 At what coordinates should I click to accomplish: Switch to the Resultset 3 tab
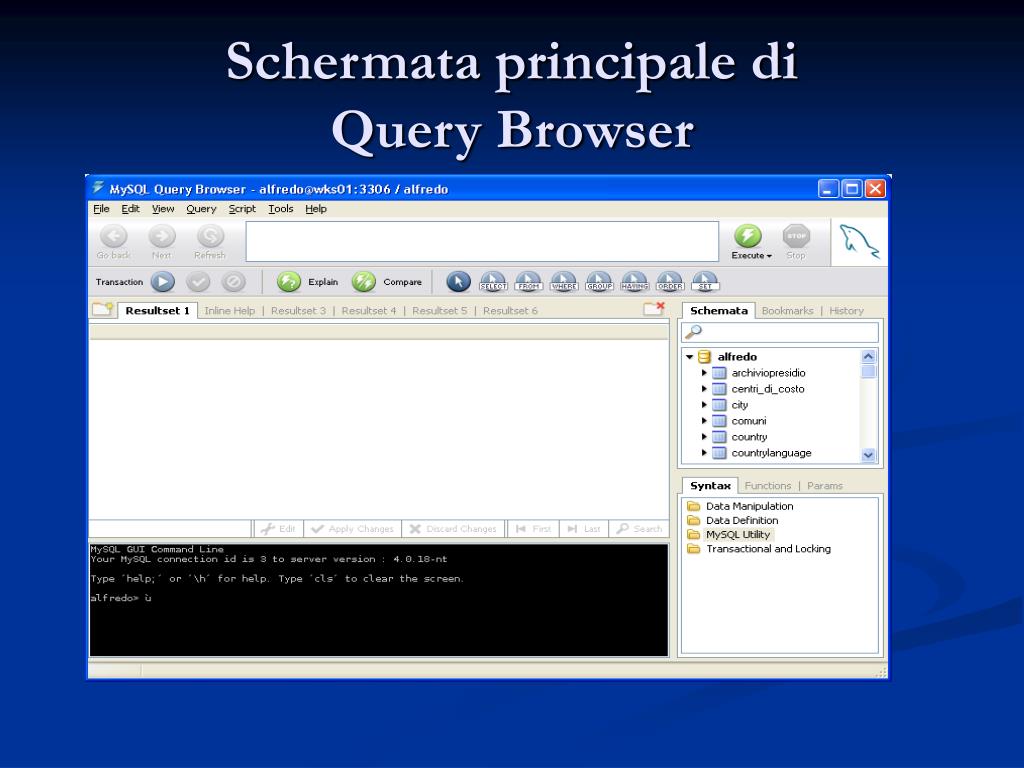(x=298, y=311)
